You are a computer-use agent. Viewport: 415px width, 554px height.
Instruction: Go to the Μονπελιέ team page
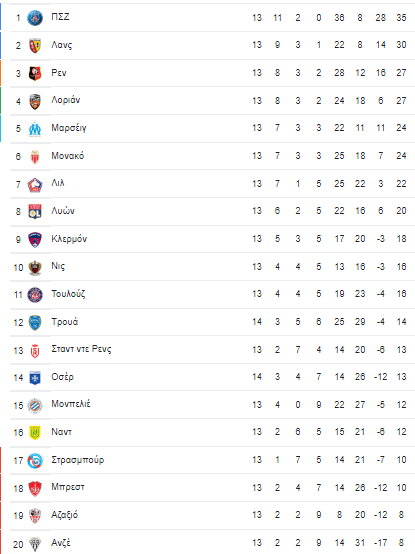point(71,404)
